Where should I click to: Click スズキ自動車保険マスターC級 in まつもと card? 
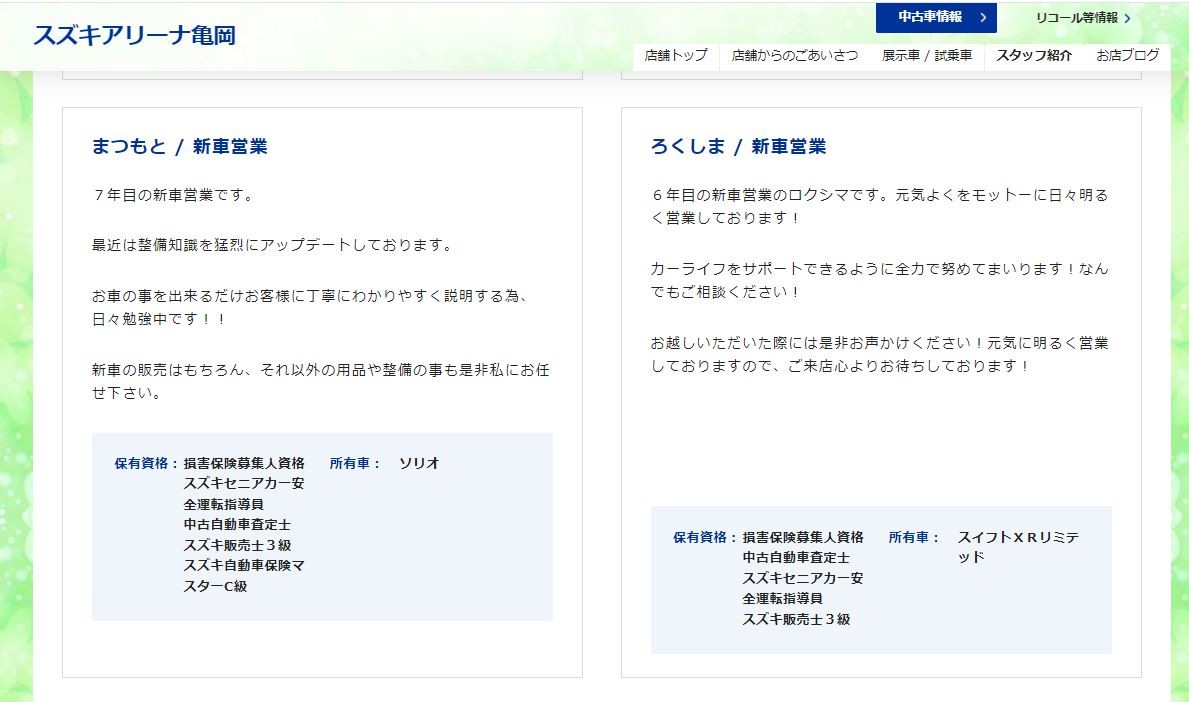point(244,575)
